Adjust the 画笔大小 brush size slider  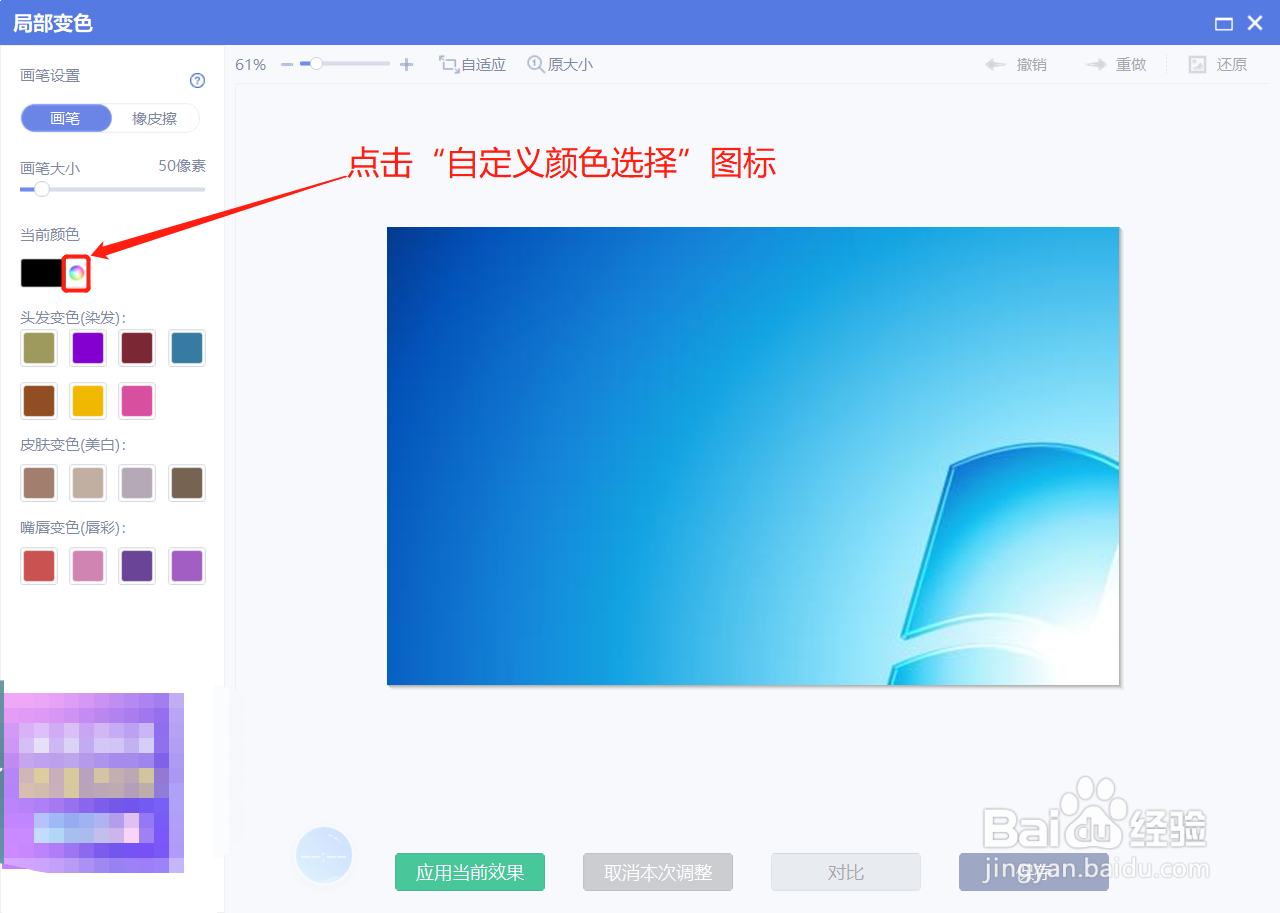[112, 189]
